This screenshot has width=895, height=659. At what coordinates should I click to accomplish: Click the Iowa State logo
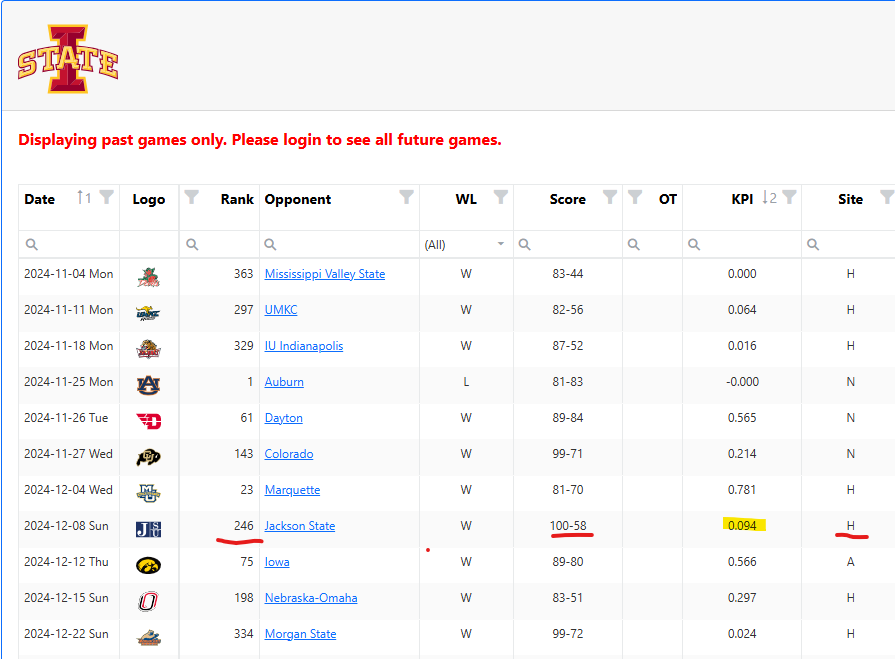pos(68,59)
